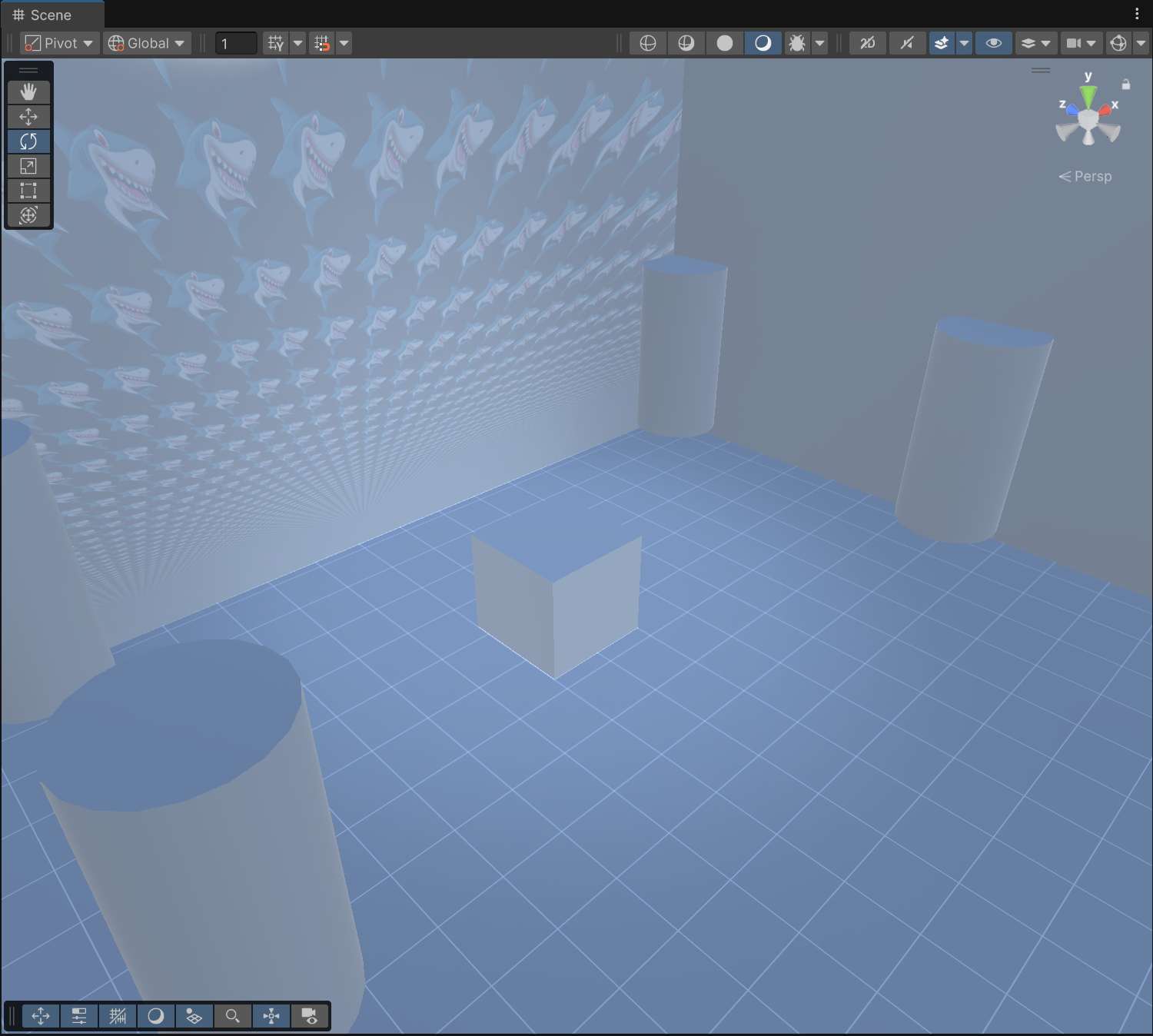Toggle the Search overlay magnifier button

click(x=233, y=1016)
